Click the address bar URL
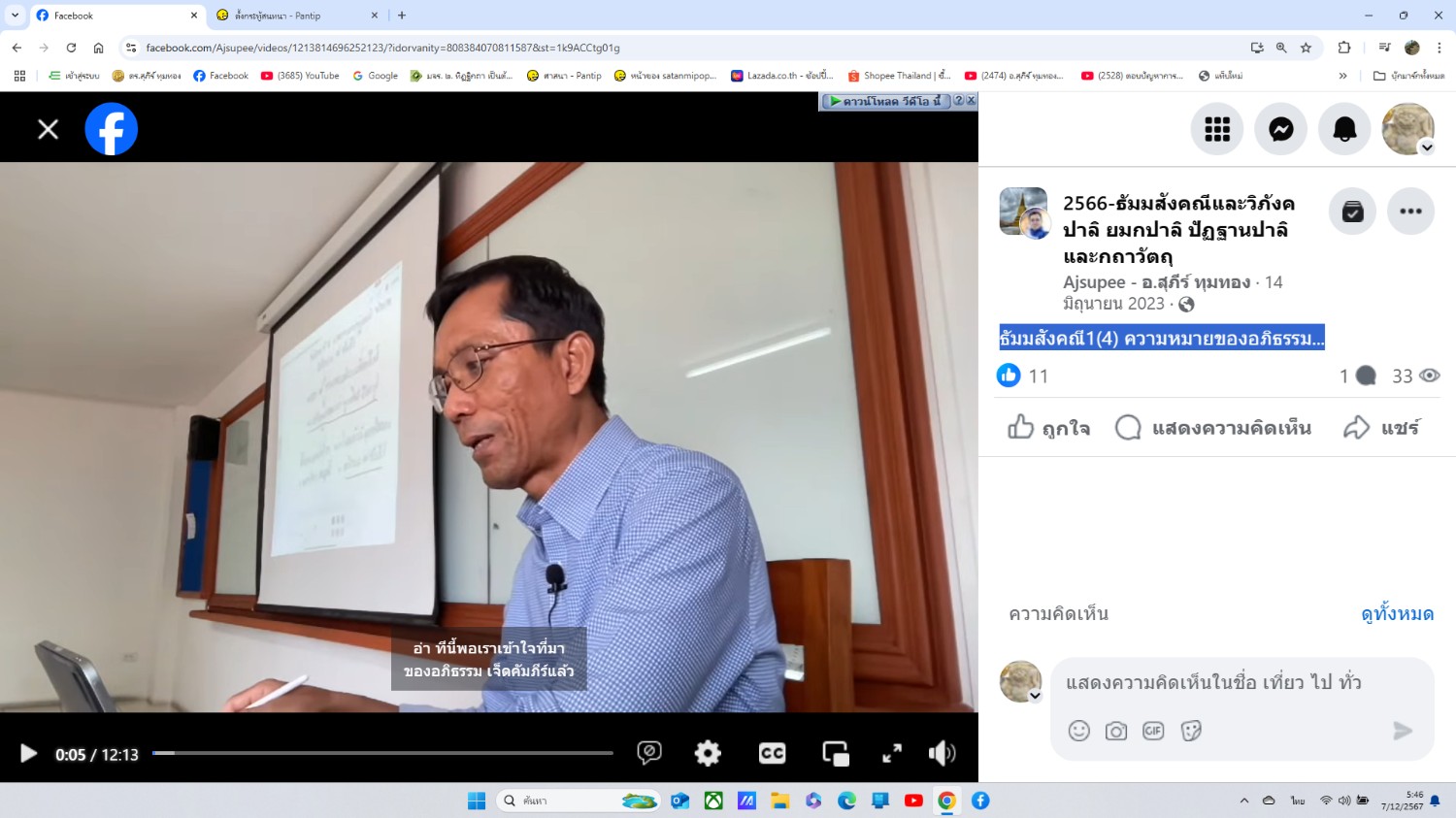The width and height of the screenshot is (1456, 818). 382,48
